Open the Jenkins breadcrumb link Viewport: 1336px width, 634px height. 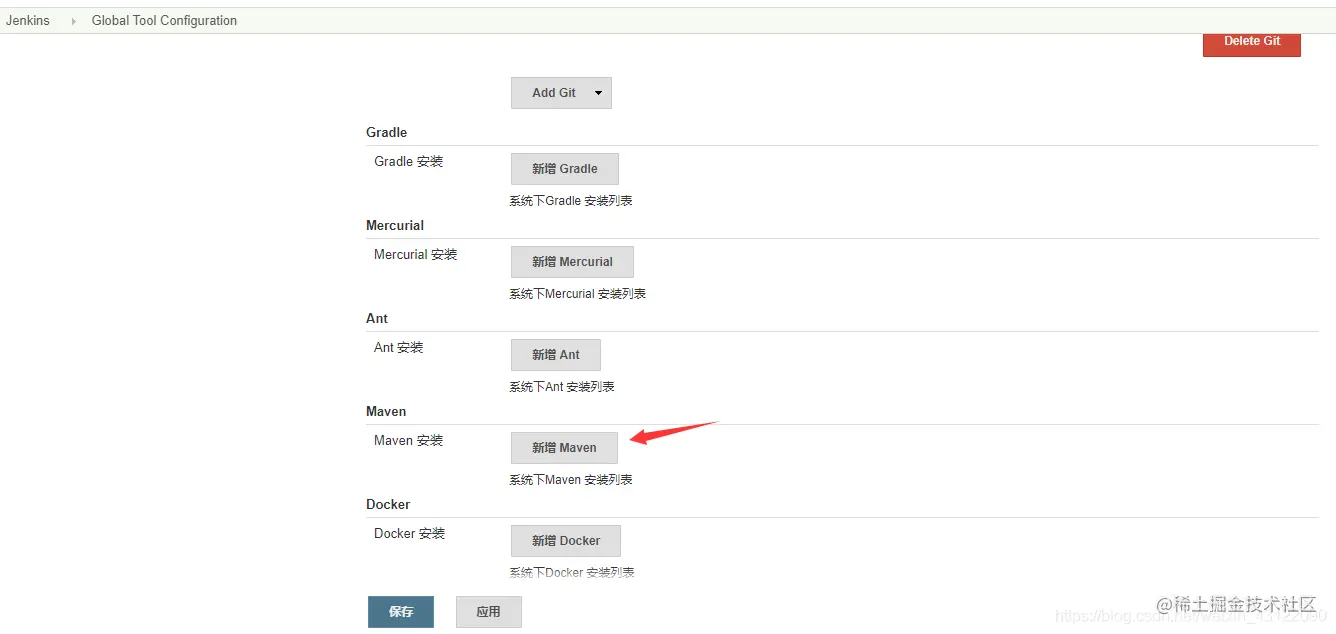(28, 20)
